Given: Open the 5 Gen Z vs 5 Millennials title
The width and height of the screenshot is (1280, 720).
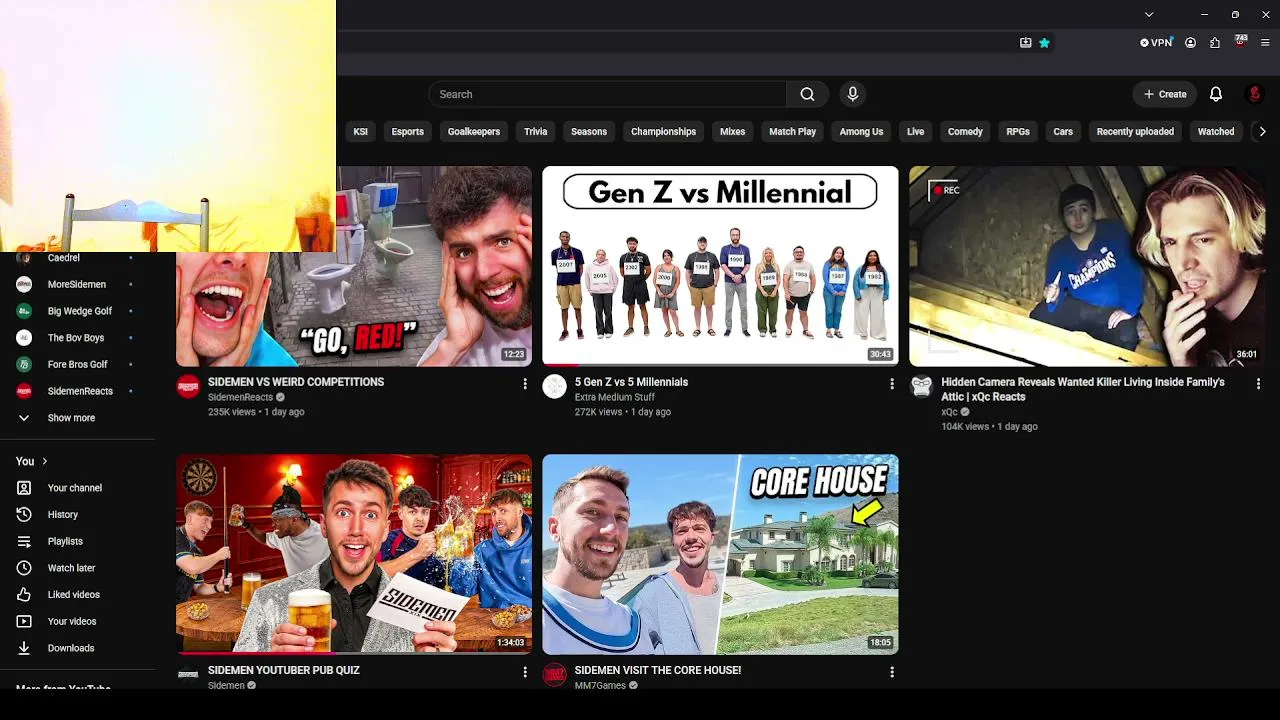Looking at the screenshot, I should click(631, 382).
